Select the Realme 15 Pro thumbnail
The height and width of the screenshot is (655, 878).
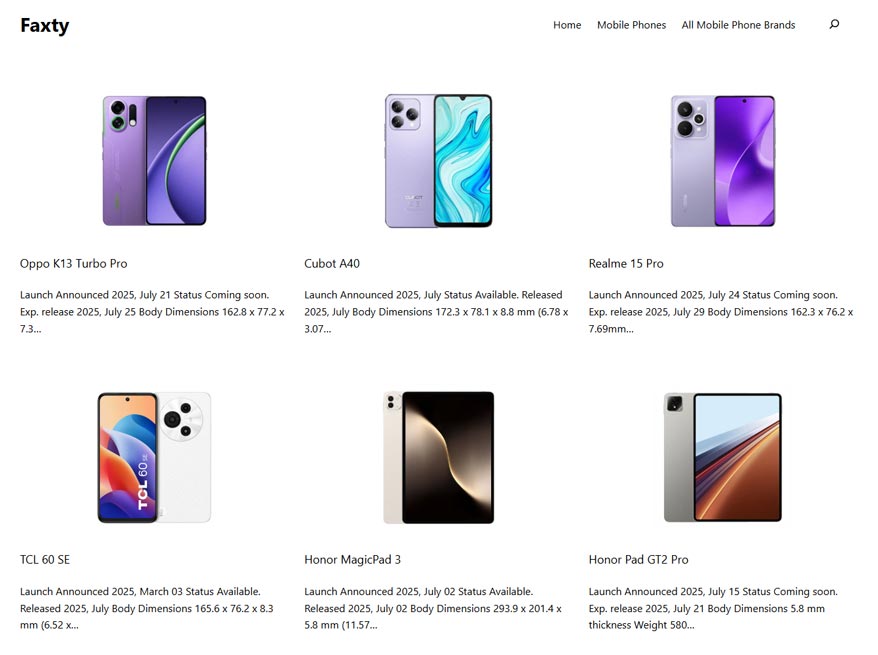723,161
